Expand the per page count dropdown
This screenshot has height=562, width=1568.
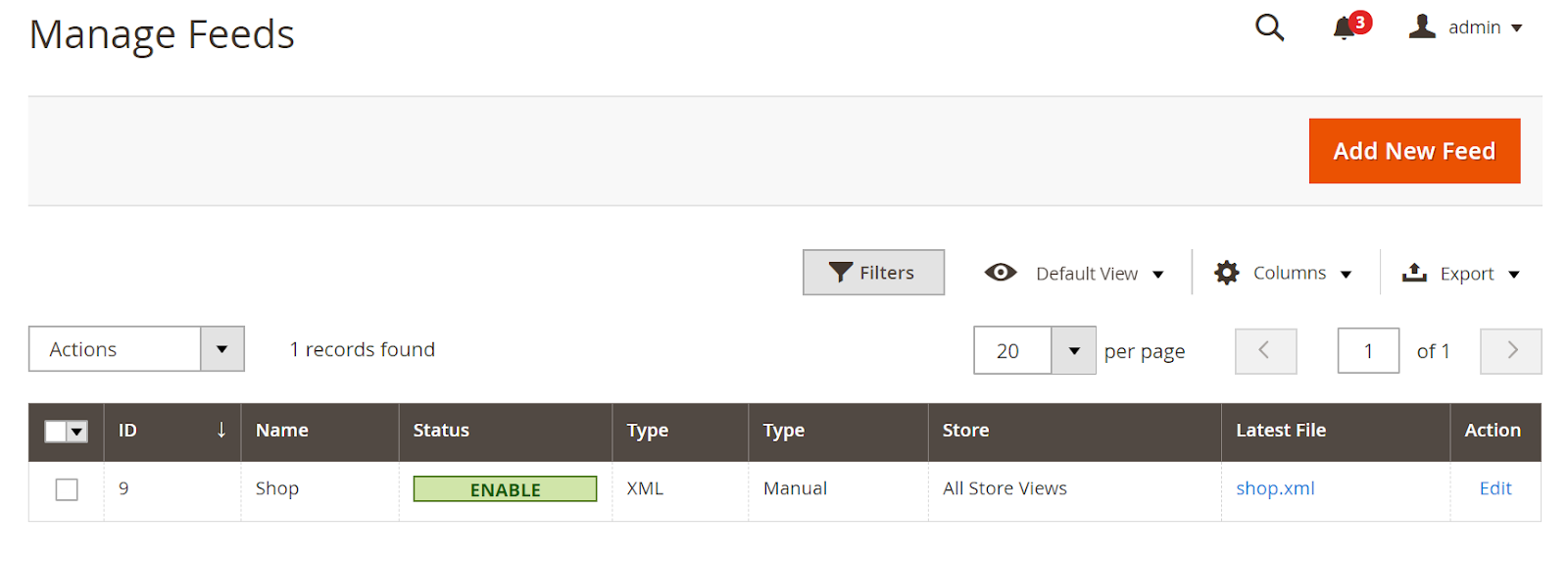coord(1074,350)
